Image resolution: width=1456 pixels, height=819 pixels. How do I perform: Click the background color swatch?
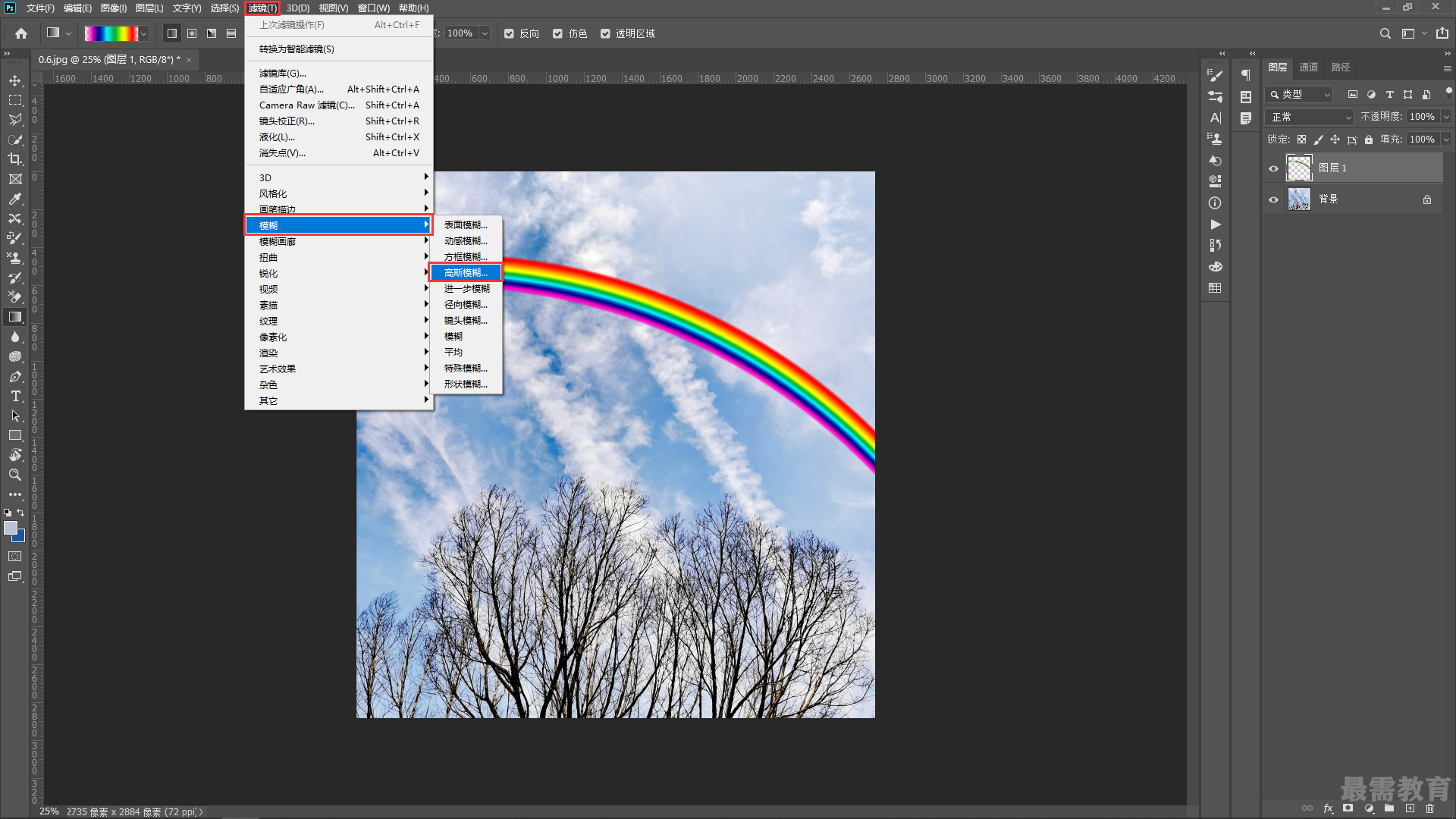tap(20, 537)
